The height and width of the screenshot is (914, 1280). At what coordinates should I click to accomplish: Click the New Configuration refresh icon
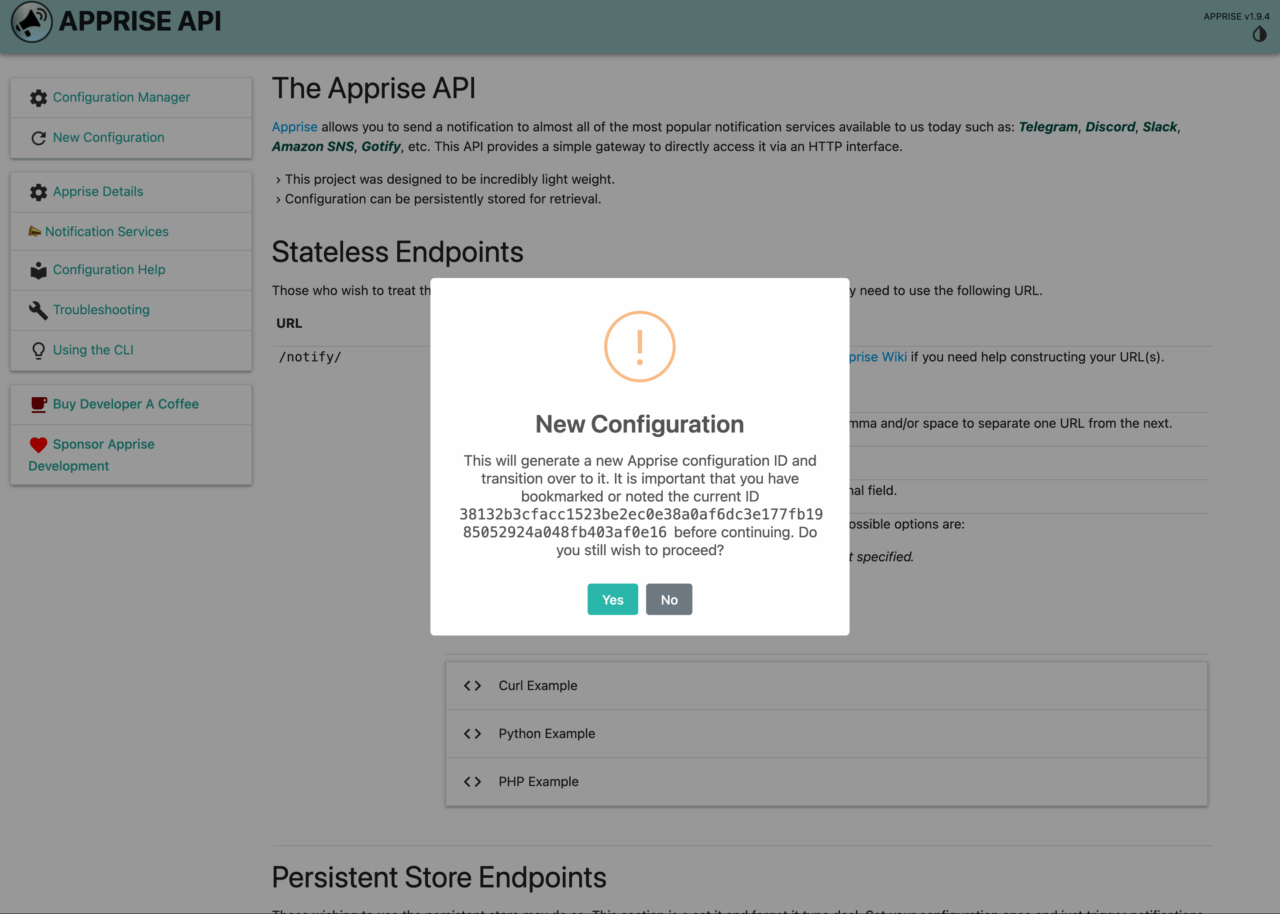click(38, 138)
